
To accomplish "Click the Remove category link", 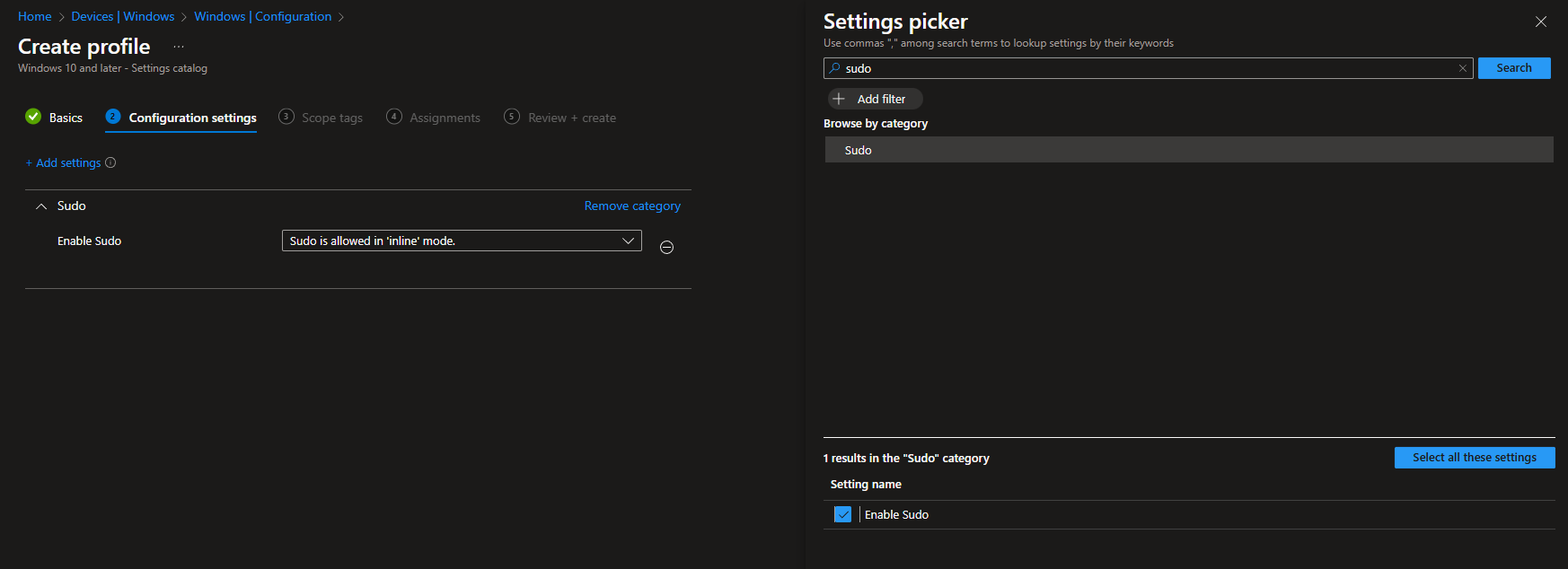I will click(632, 206).
